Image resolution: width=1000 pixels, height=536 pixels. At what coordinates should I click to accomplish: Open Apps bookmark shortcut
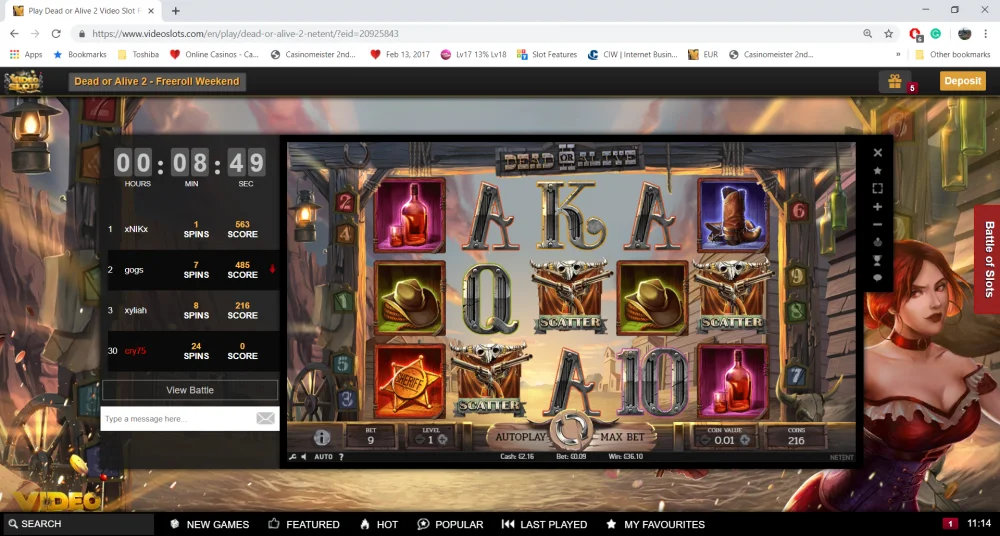point(26,54)
